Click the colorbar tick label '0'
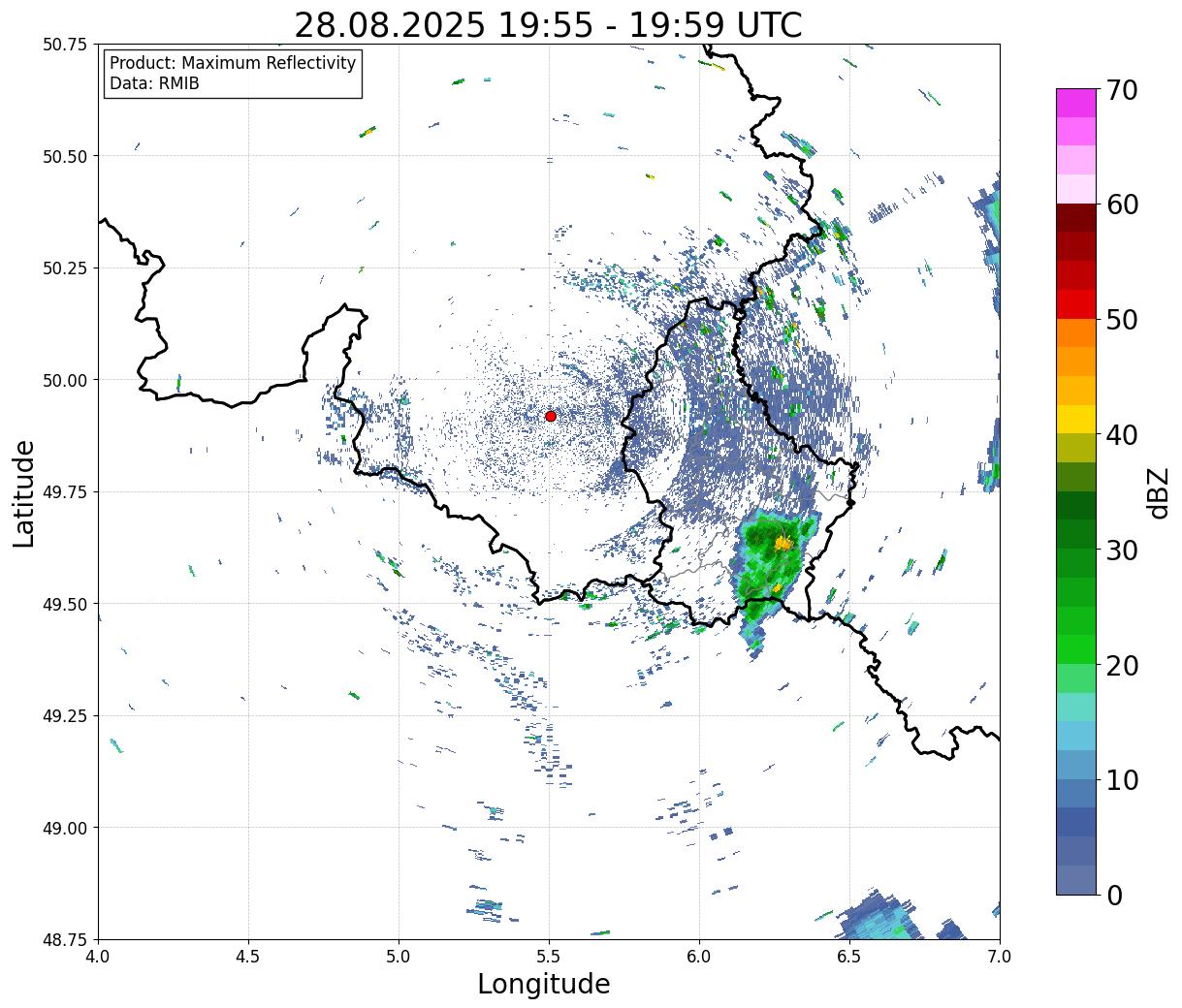The width and height of the screenshot is (1182, 1008). (1113, 895)
